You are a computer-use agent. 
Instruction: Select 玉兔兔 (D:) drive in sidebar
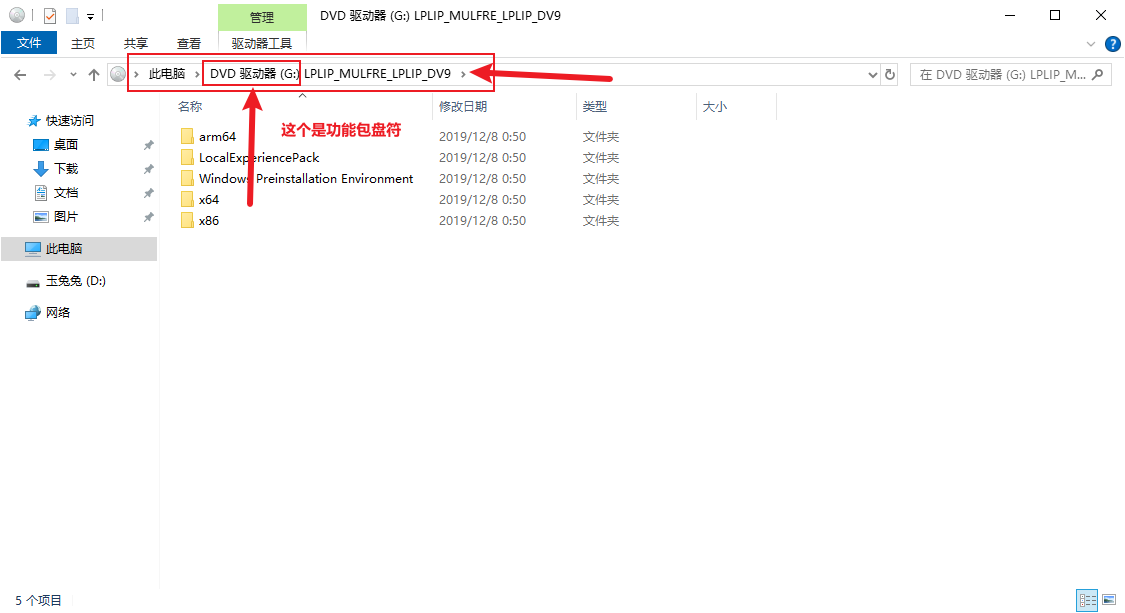click(x=75, y=281)
